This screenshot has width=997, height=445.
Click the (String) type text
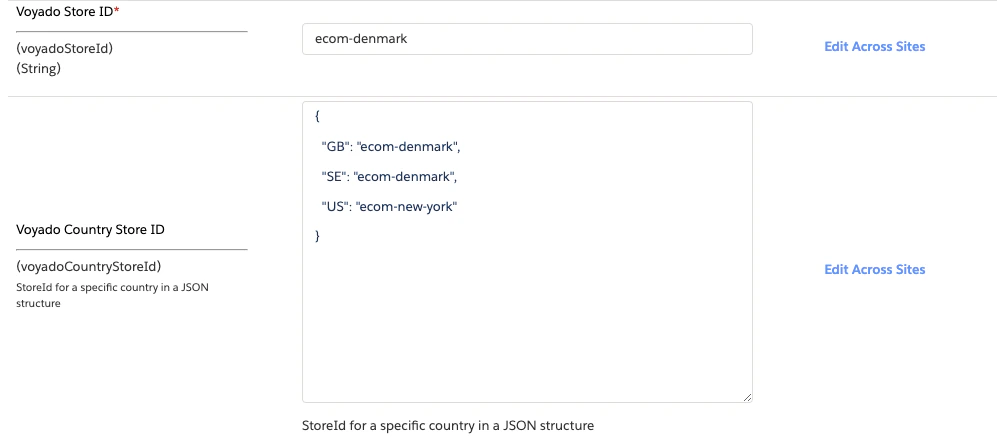(x=38, y=69)
